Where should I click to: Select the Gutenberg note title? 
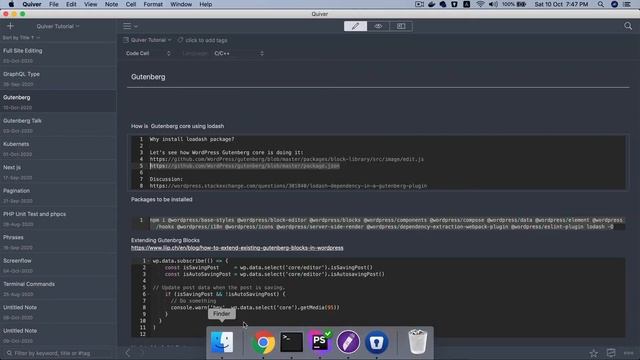[148, 77]
